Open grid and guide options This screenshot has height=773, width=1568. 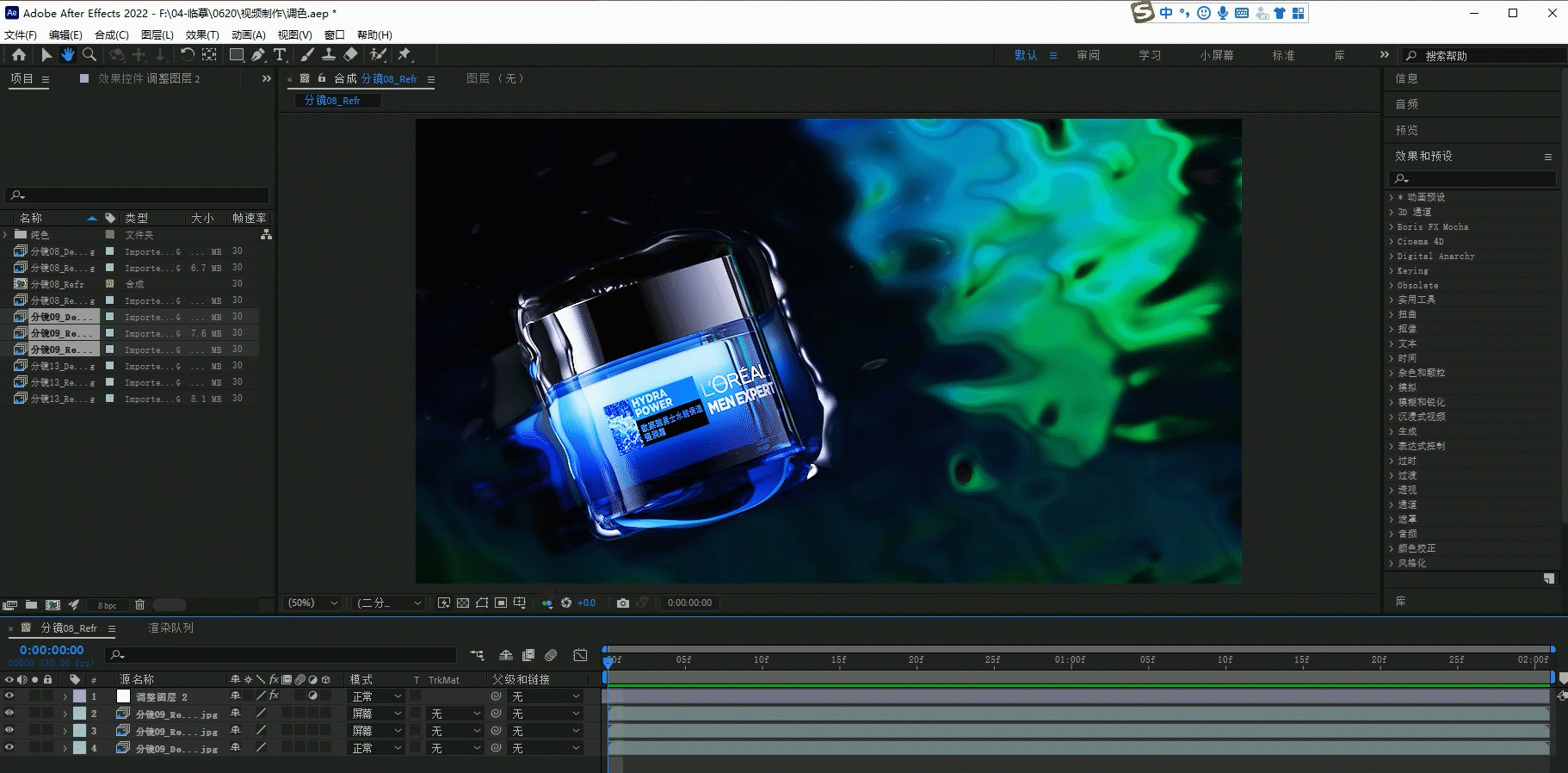(520, 603)
